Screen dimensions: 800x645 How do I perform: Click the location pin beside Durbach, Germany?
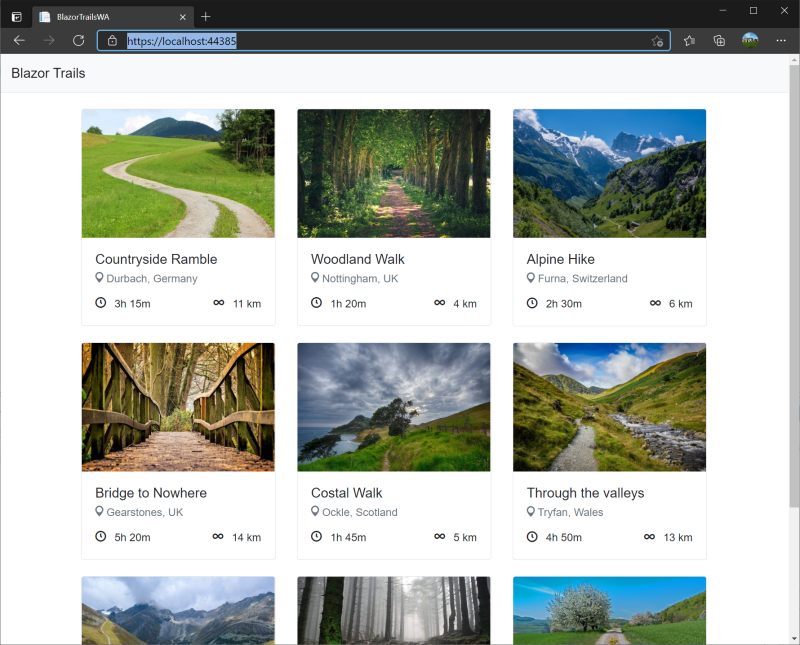(99, 278)
